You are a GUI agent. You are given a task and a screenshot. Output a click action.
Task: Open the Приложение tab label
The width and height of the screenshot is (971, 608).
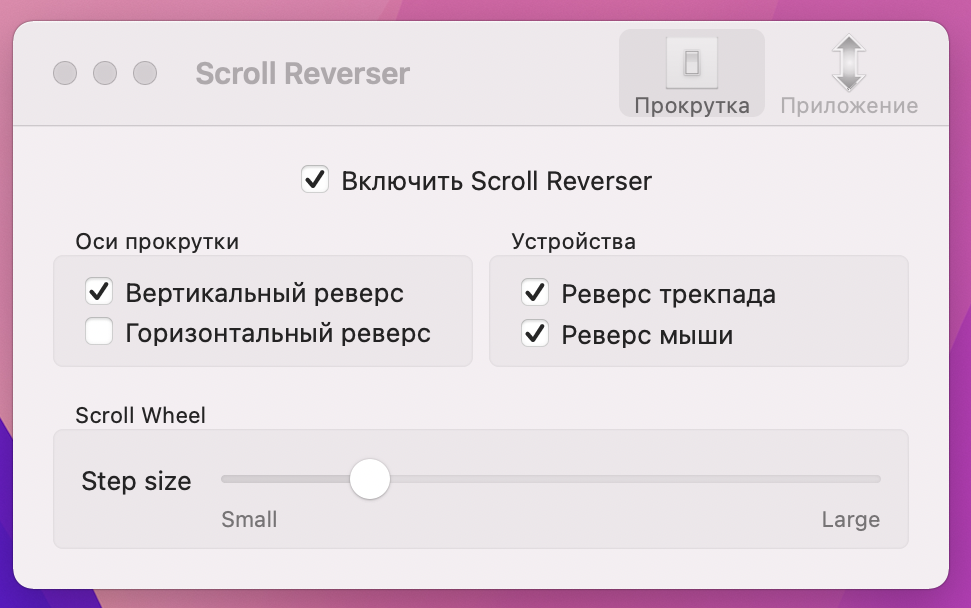[x=849, y=105]
